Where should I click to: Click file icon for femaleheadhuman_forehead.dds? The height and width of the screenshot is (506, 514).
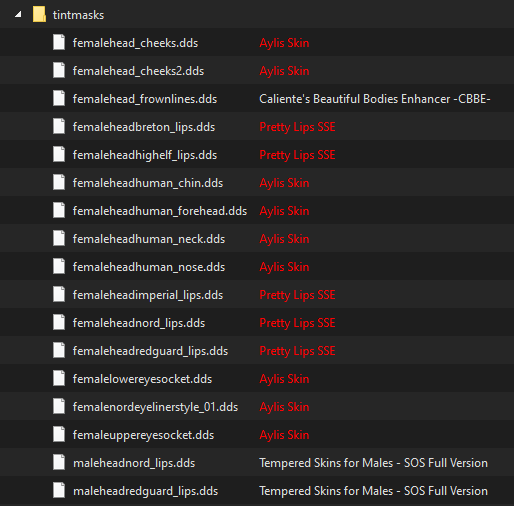59,211
